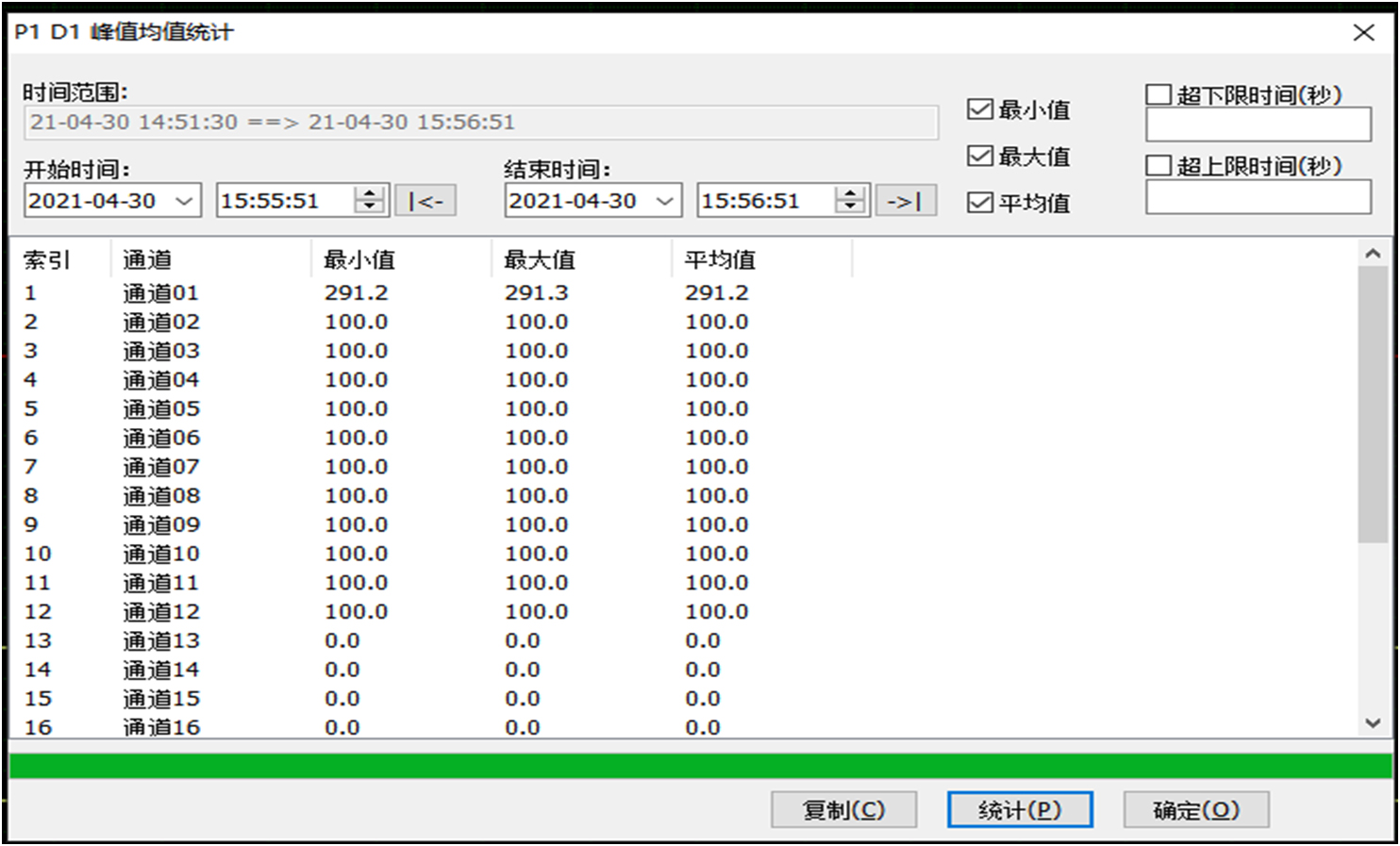Select the 通道01 row in the table
Image resolution: width=1400 pixels, height=846 pixels.
377,292
